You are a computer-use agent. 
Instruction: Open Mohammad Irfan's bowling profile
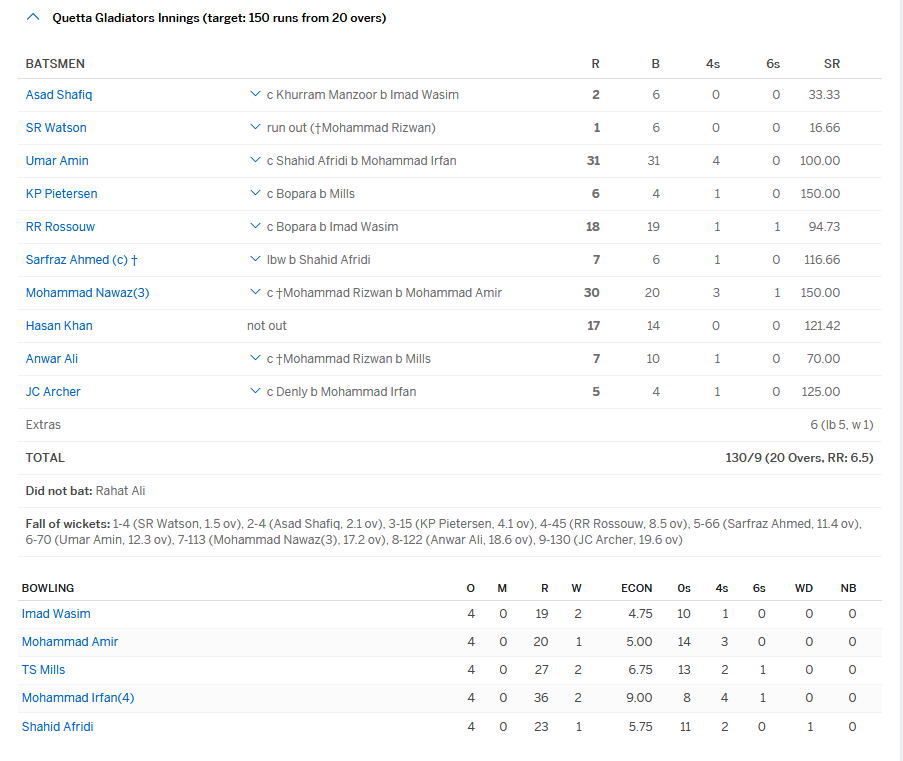click(78, 697)
